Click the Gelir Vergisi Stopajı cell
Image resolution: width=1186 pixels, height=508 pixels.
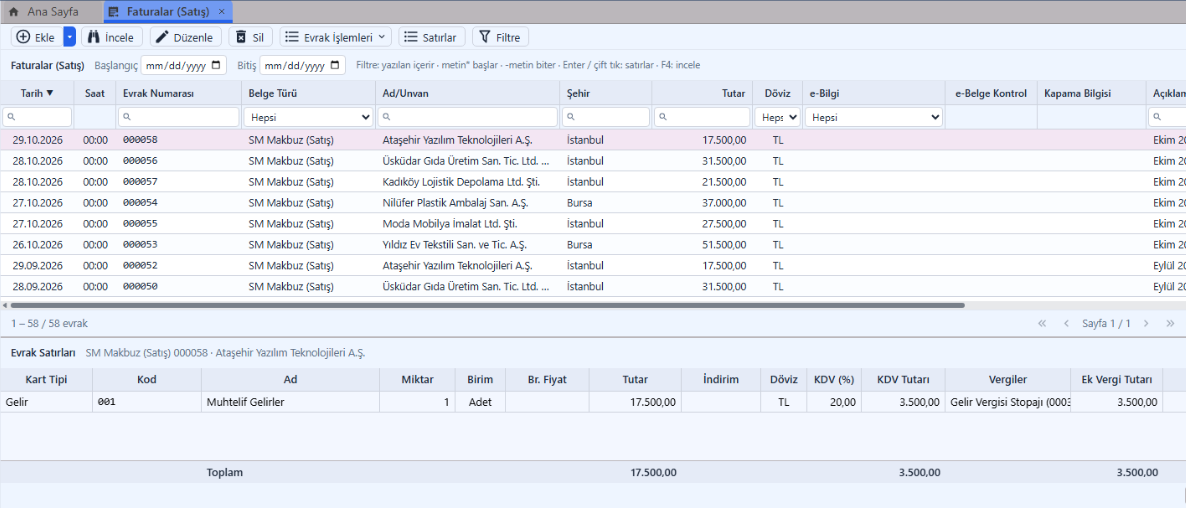pos(1007,402)
